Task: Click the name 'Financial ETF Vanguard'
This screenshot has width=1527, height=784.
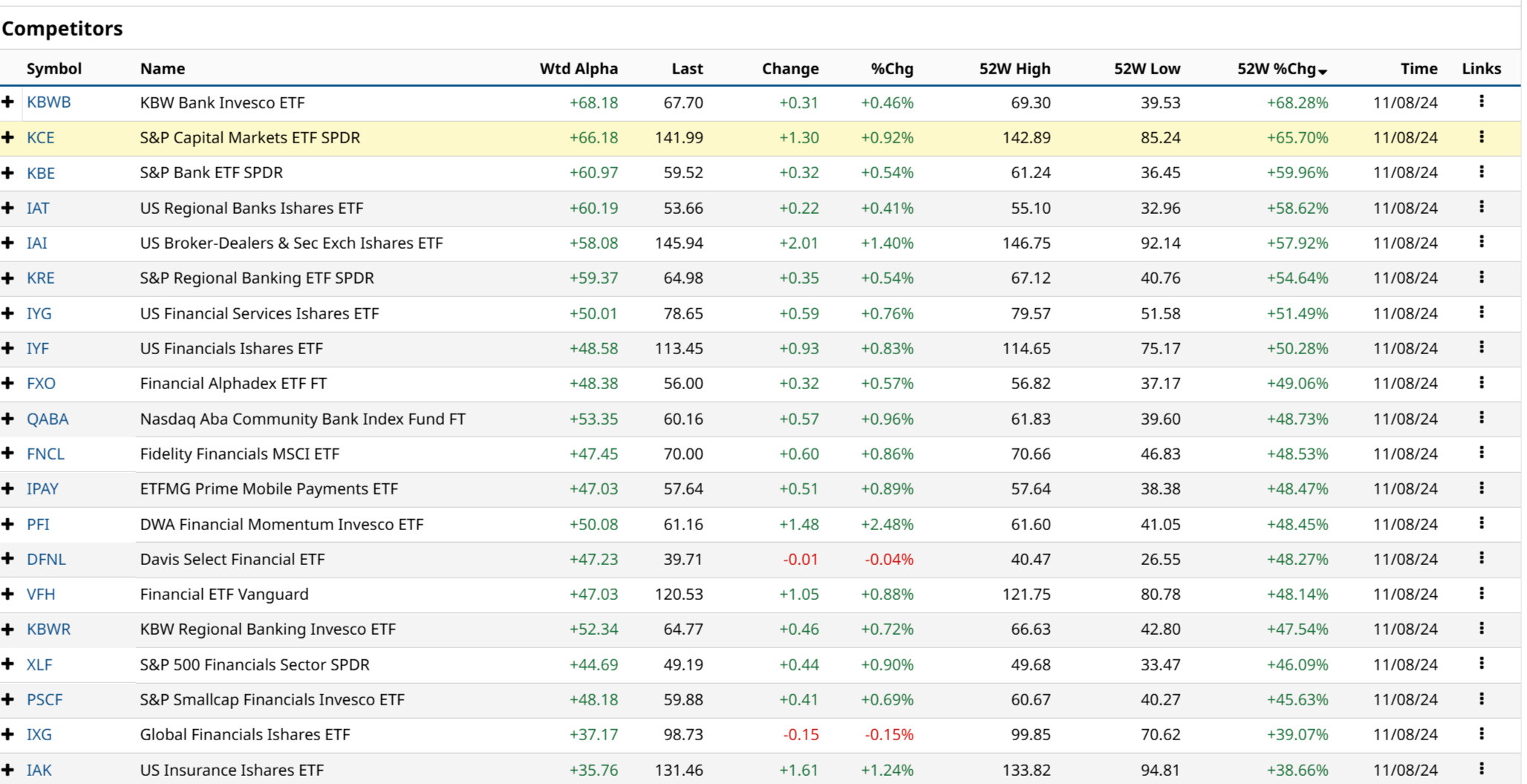Action: click(224, 594)
